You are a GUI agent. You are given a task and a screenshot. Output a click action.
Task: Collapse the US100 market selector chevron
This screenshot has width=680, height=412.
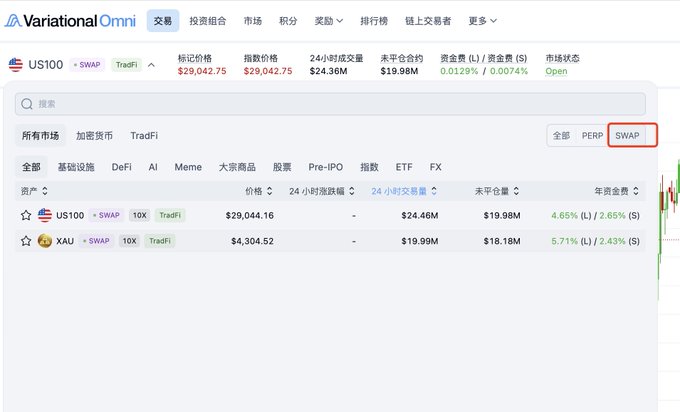coord(151,65)
